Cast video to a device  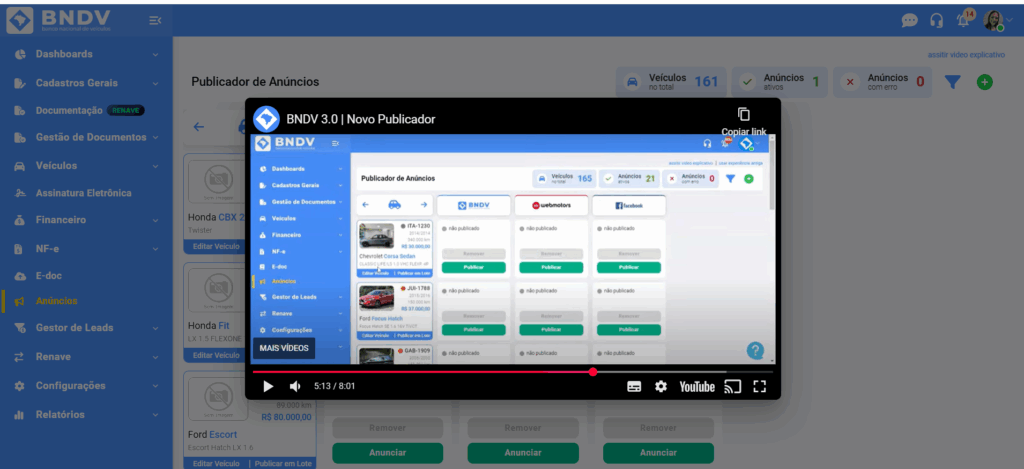(733, 387)
